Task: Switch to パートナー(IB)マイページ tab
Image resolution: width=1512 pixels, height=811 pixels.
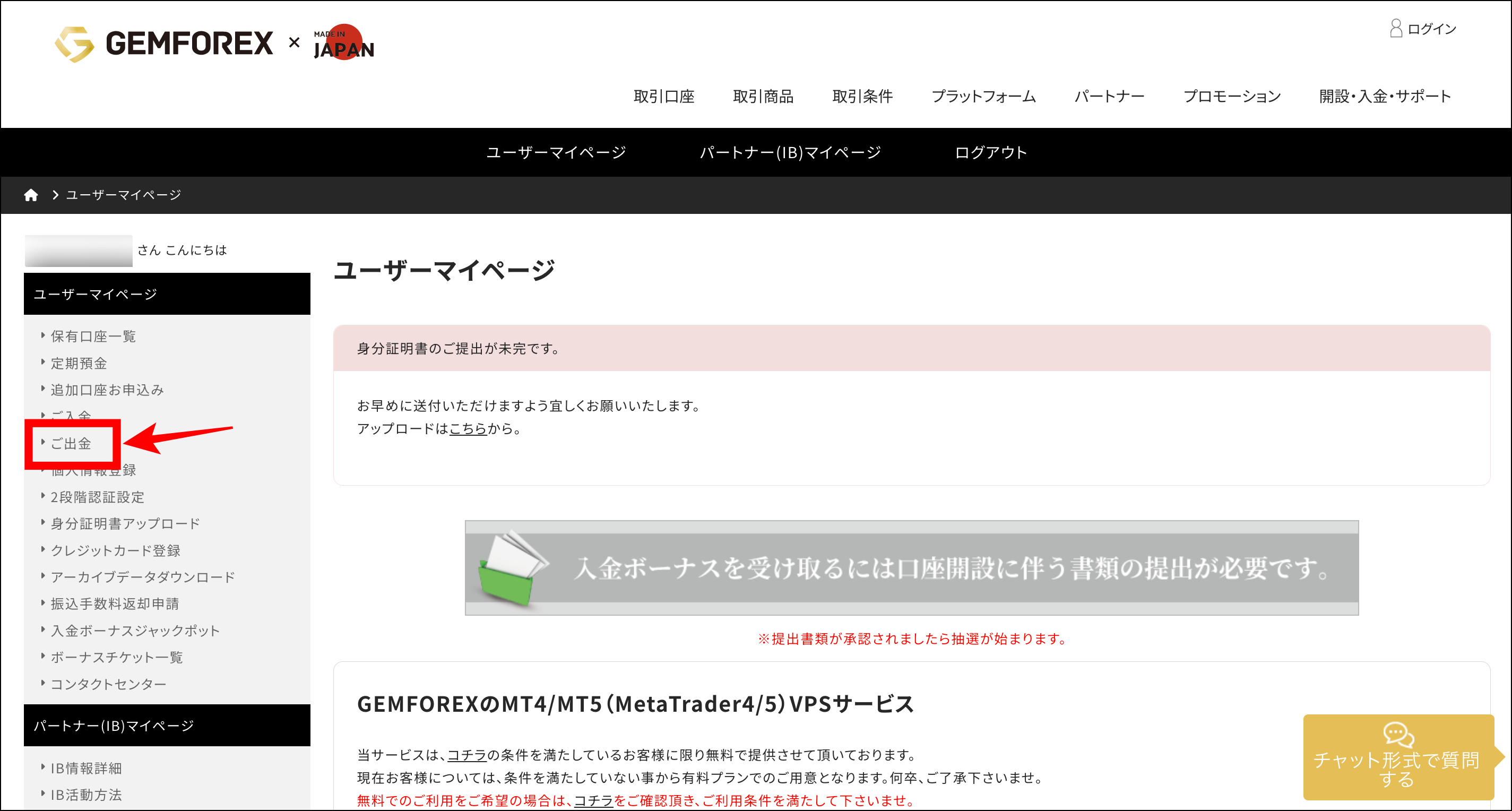Action: (x=791, y=152)
